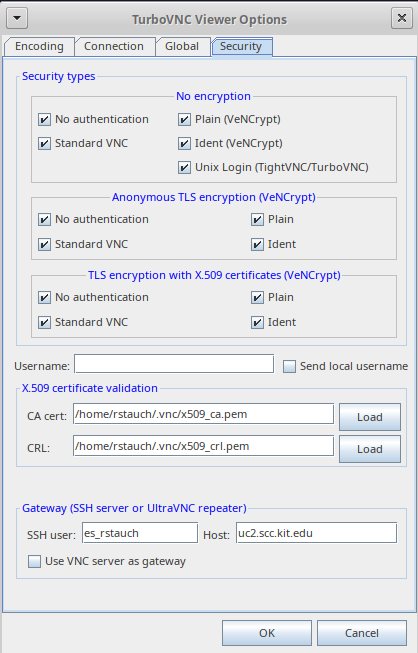Open the Global tab
Image resolution: width=418 pixels, height=653 pixels.
point(182,46)
